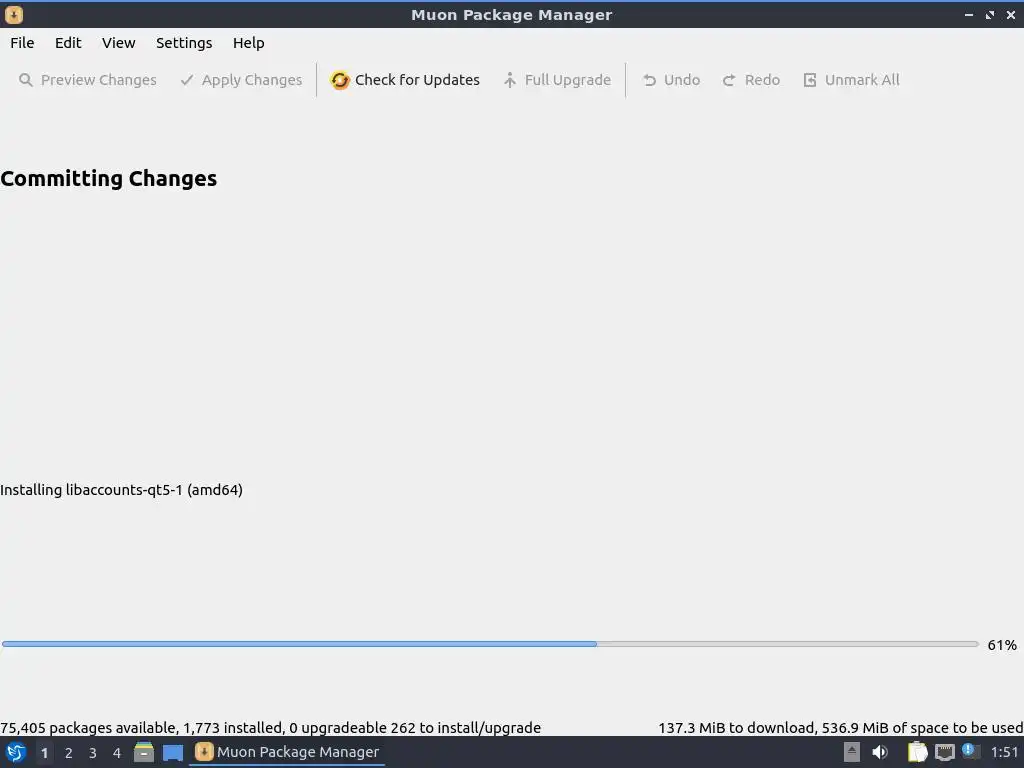The image size is (1024, 768).
Task: Switch to virtual desktop 4
Action: point(117,753)
